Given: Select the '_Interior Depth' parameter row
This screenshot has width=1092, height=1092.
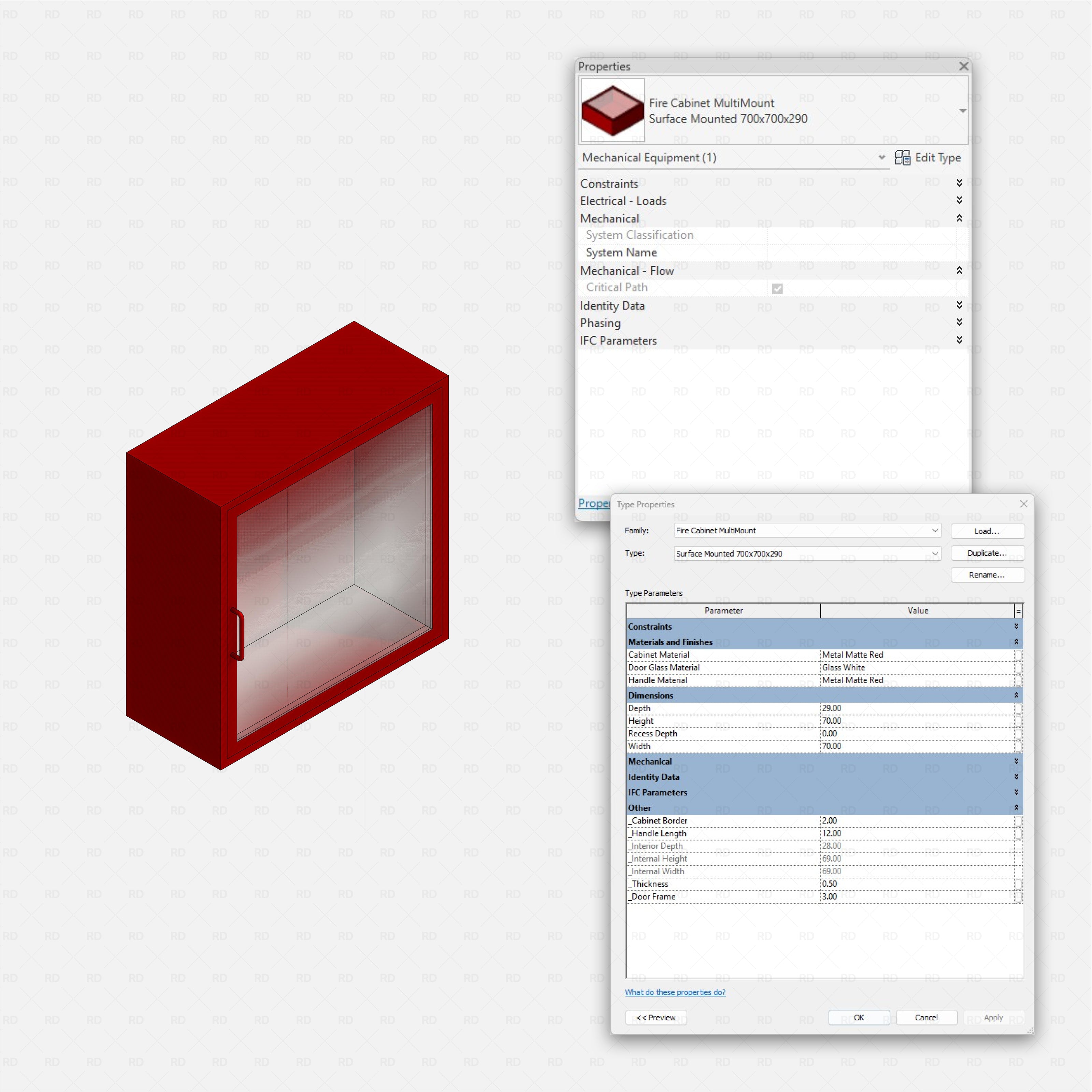Looking at the screenshot, I should 824,846.
